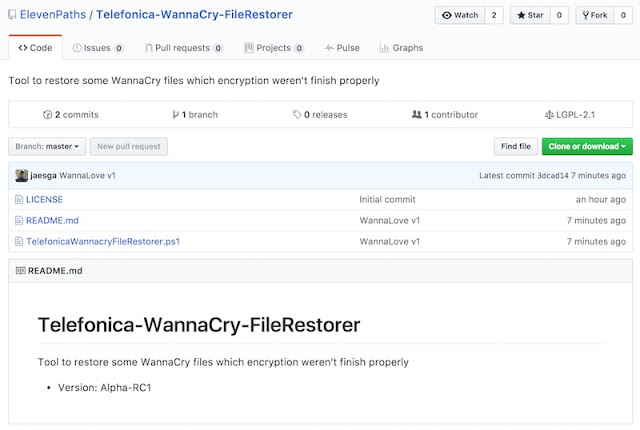The height and width of the screenshot is (430, 640).
Task: Expand the Clone or download menu
Action: click(x=587, y=147)
